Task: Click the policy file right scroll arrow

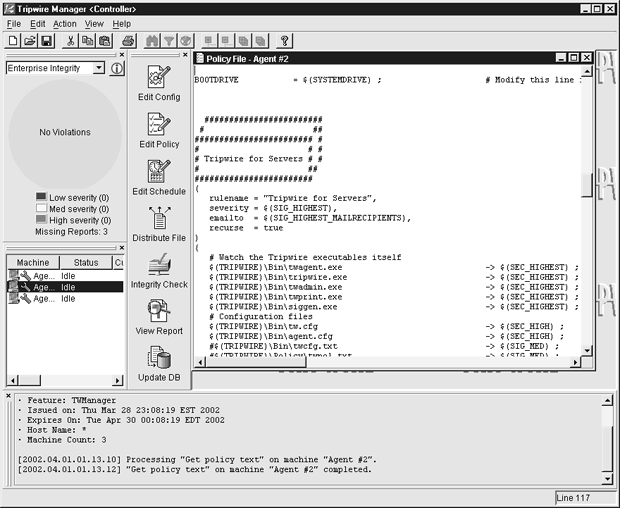Action: pyautogui.click(x=575, y=362)
